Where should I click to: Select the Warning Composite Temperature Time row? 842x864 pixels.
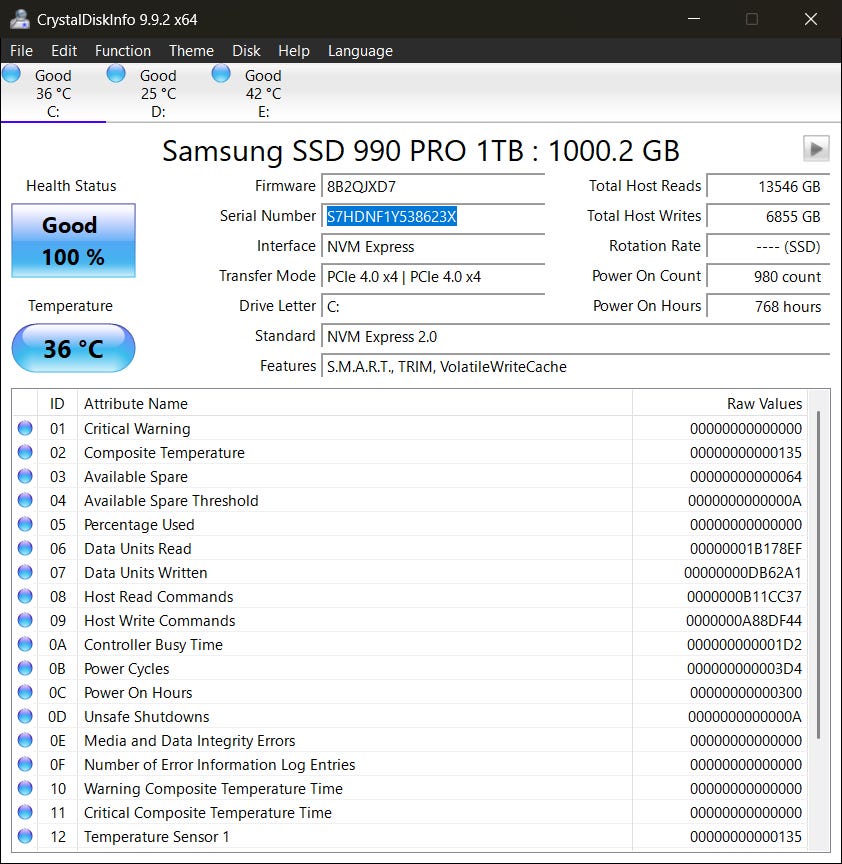410,788
